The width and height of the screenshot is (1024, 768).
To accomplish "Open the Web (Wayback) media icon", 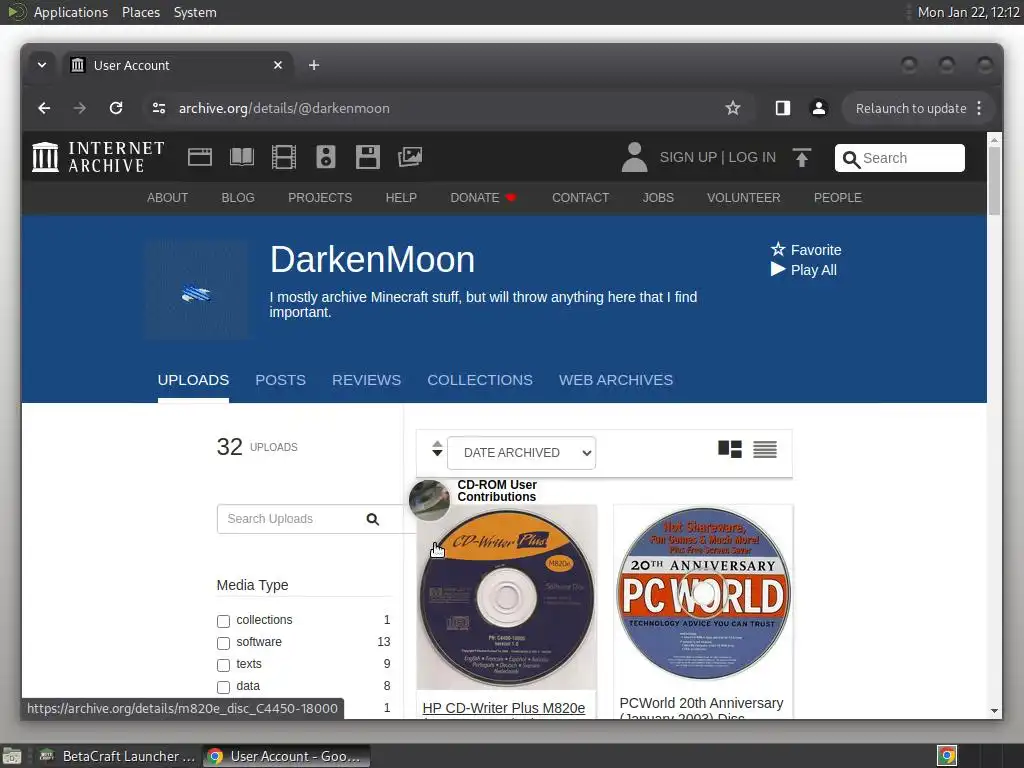I will coord(200,157).
